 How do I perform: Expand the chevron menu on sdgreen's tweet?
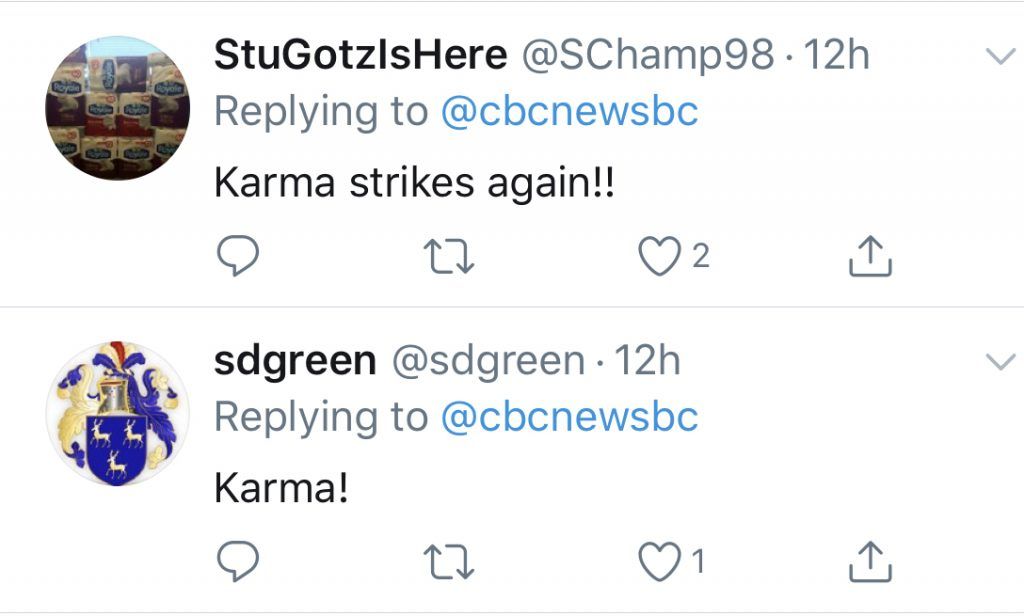point(1000,362)
